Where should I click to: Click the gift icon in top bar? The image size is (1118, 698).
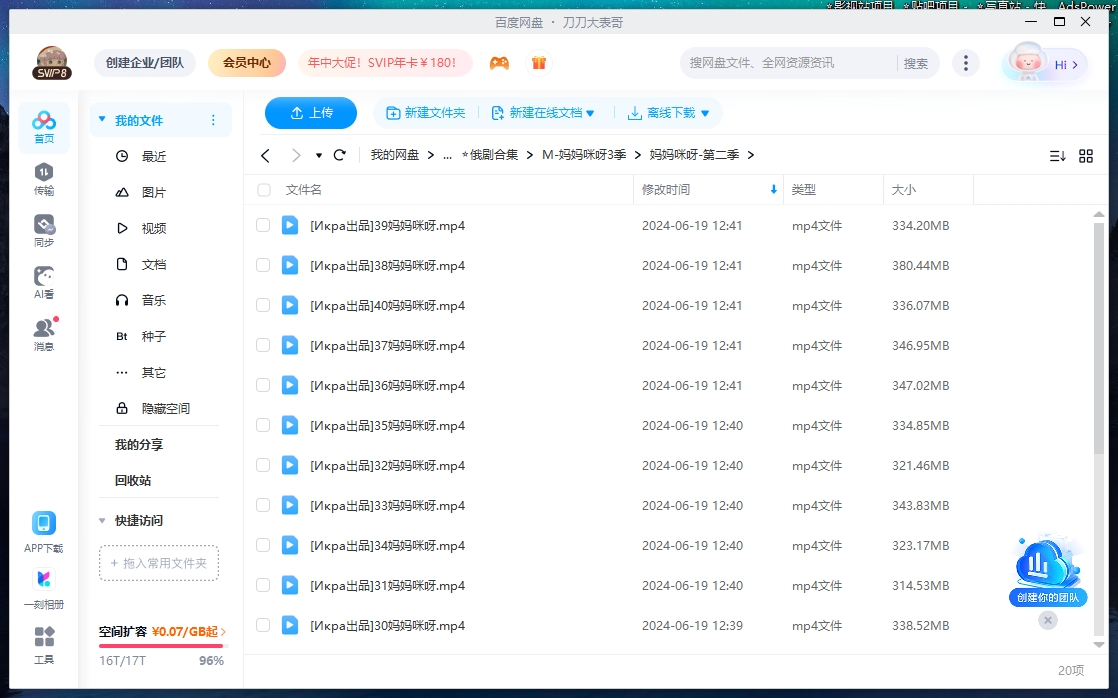(539, 62)
